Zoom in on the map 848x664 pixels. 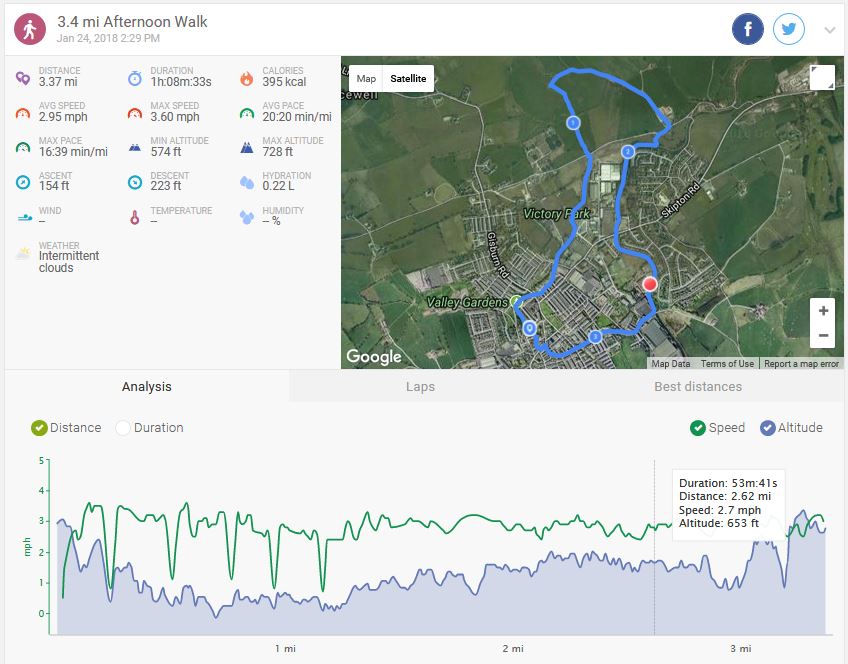822,310
